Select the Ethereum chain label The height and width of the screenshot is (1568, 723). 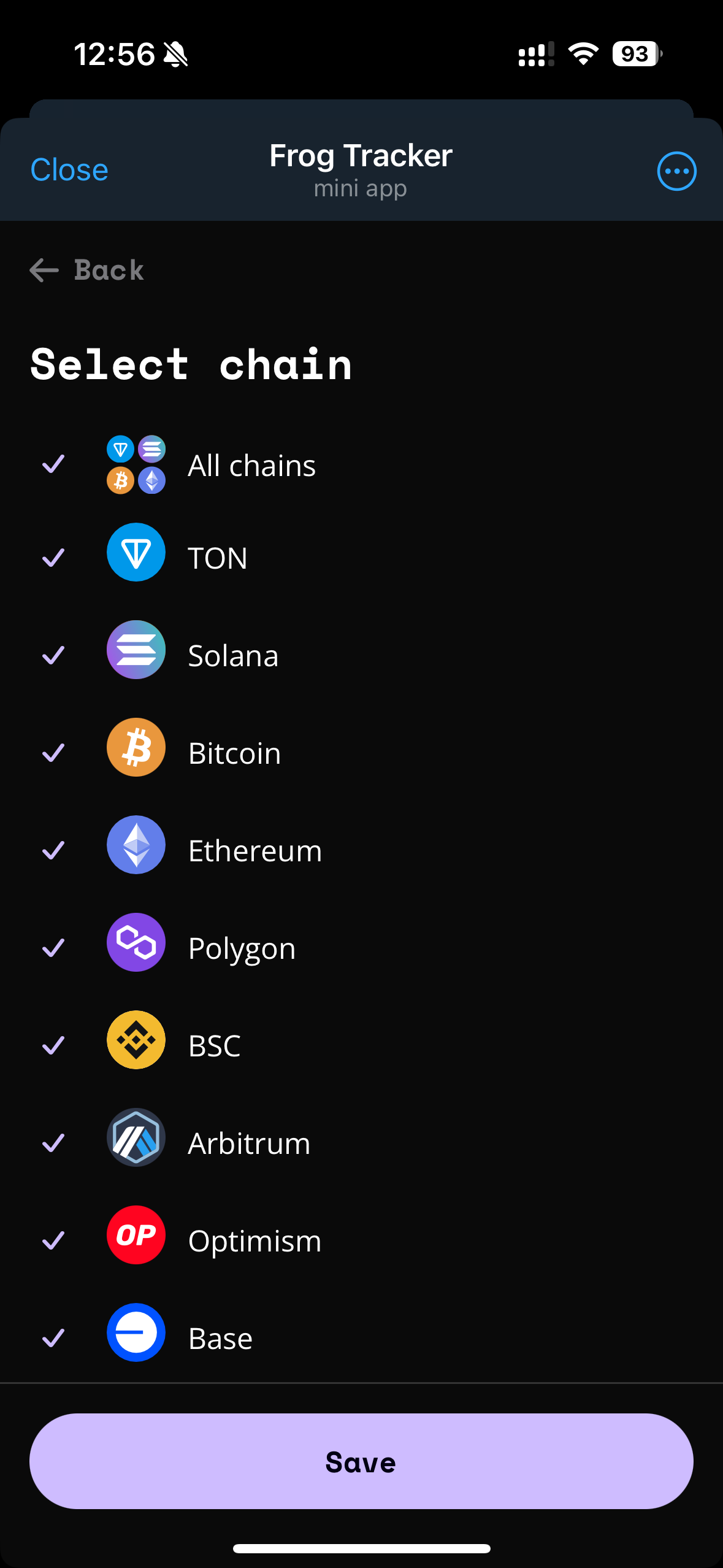pyautogui.click(x=255, y=851)
